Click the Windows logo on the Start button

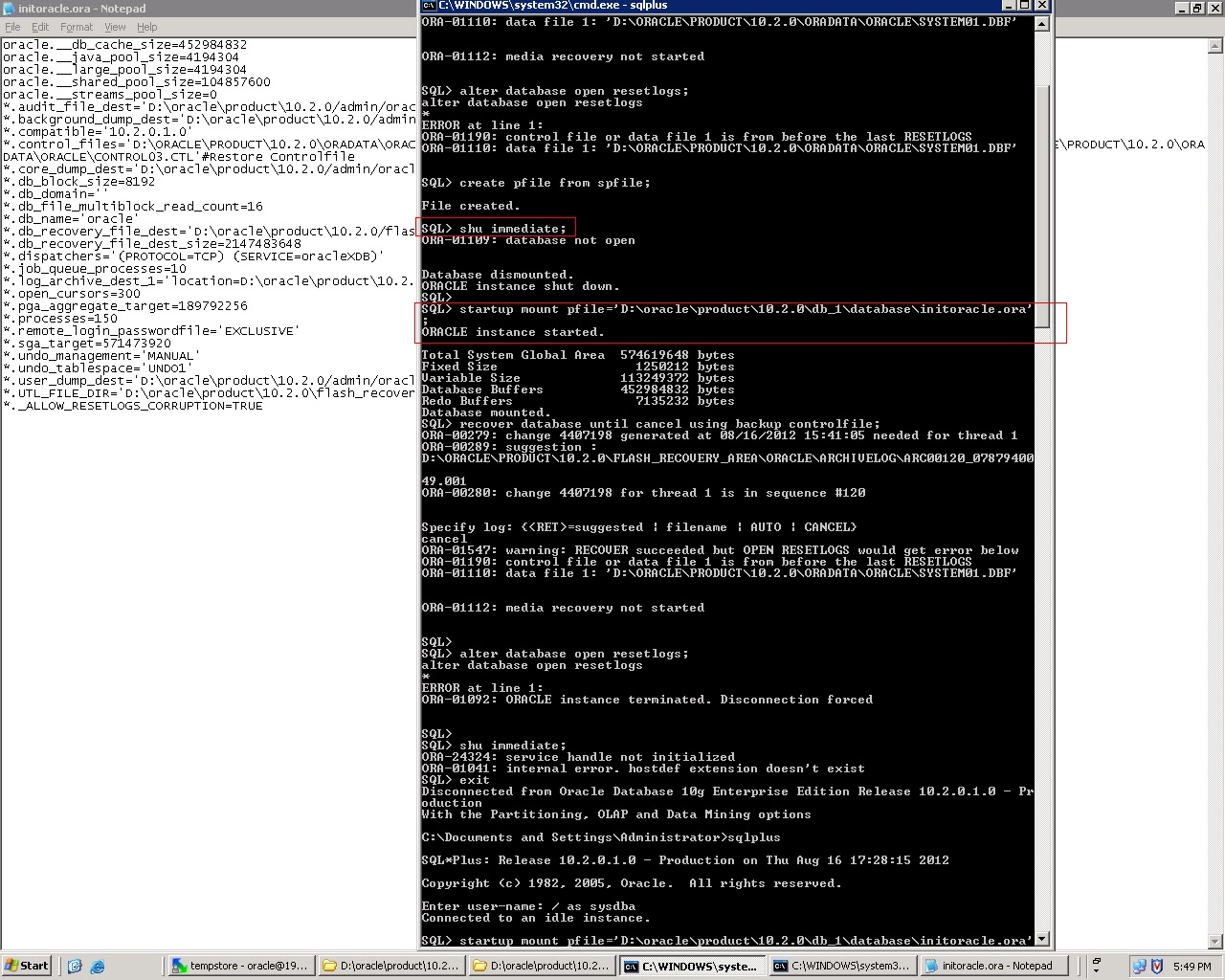point(12,966)
